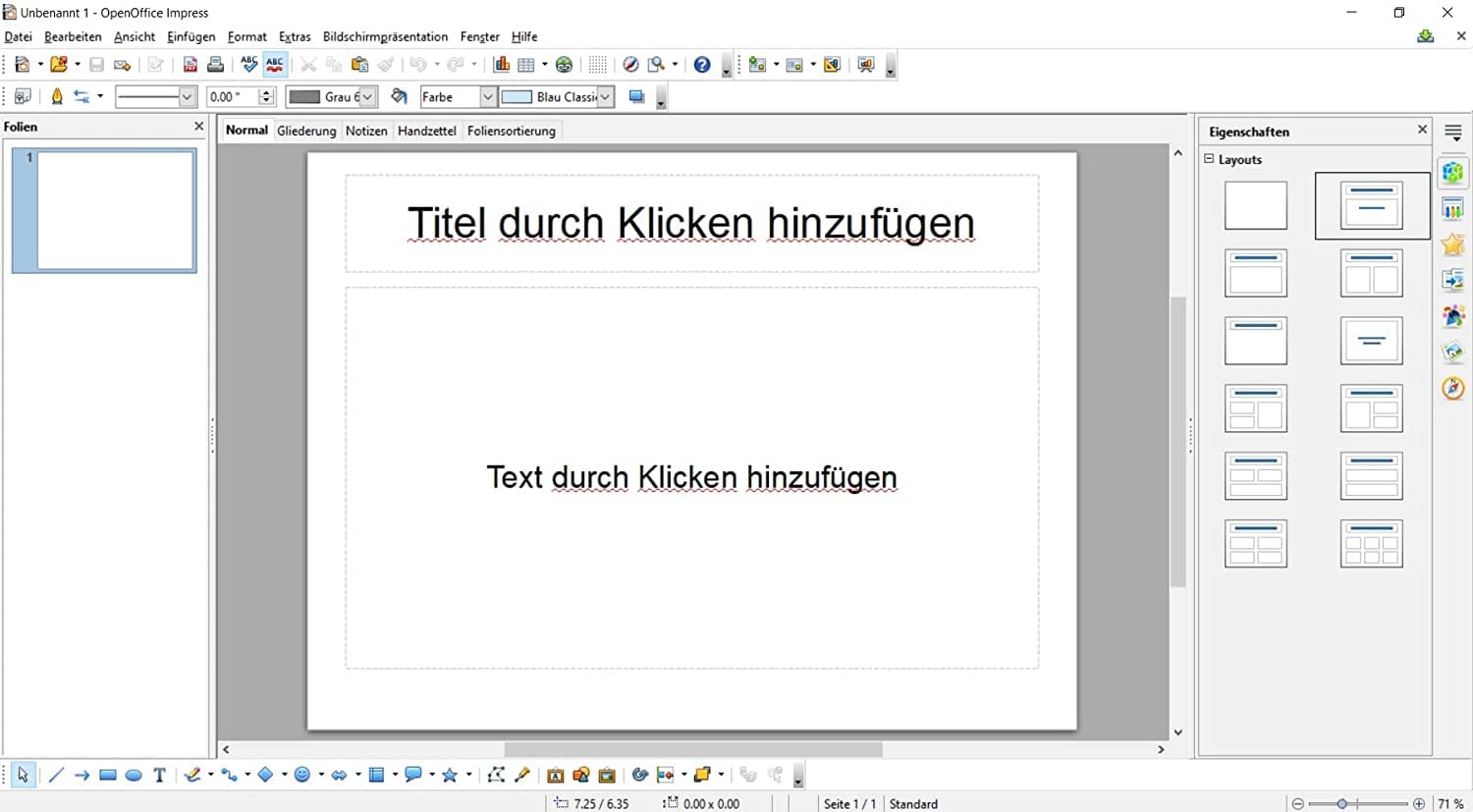Switch to the Handzettel tab
1473x812 pixels.
[x=427, y=131]
